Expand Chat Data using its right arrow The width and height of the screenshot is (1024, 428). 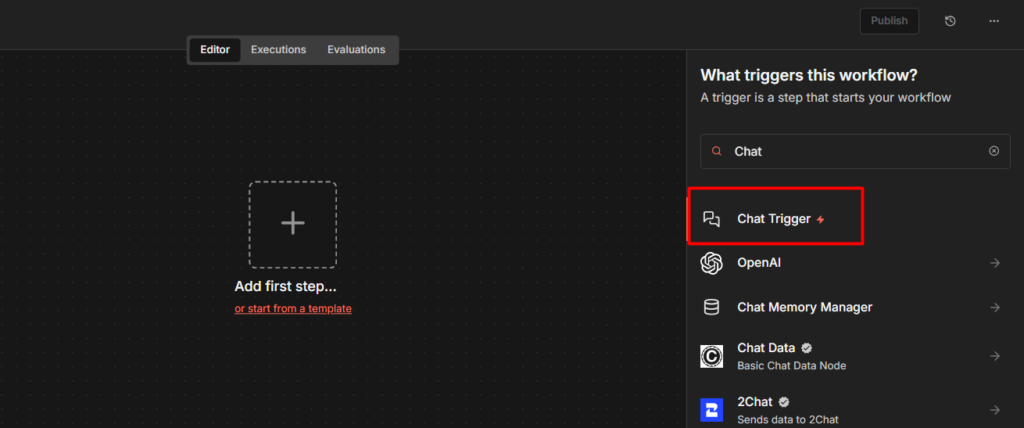[x=995, y=356]
